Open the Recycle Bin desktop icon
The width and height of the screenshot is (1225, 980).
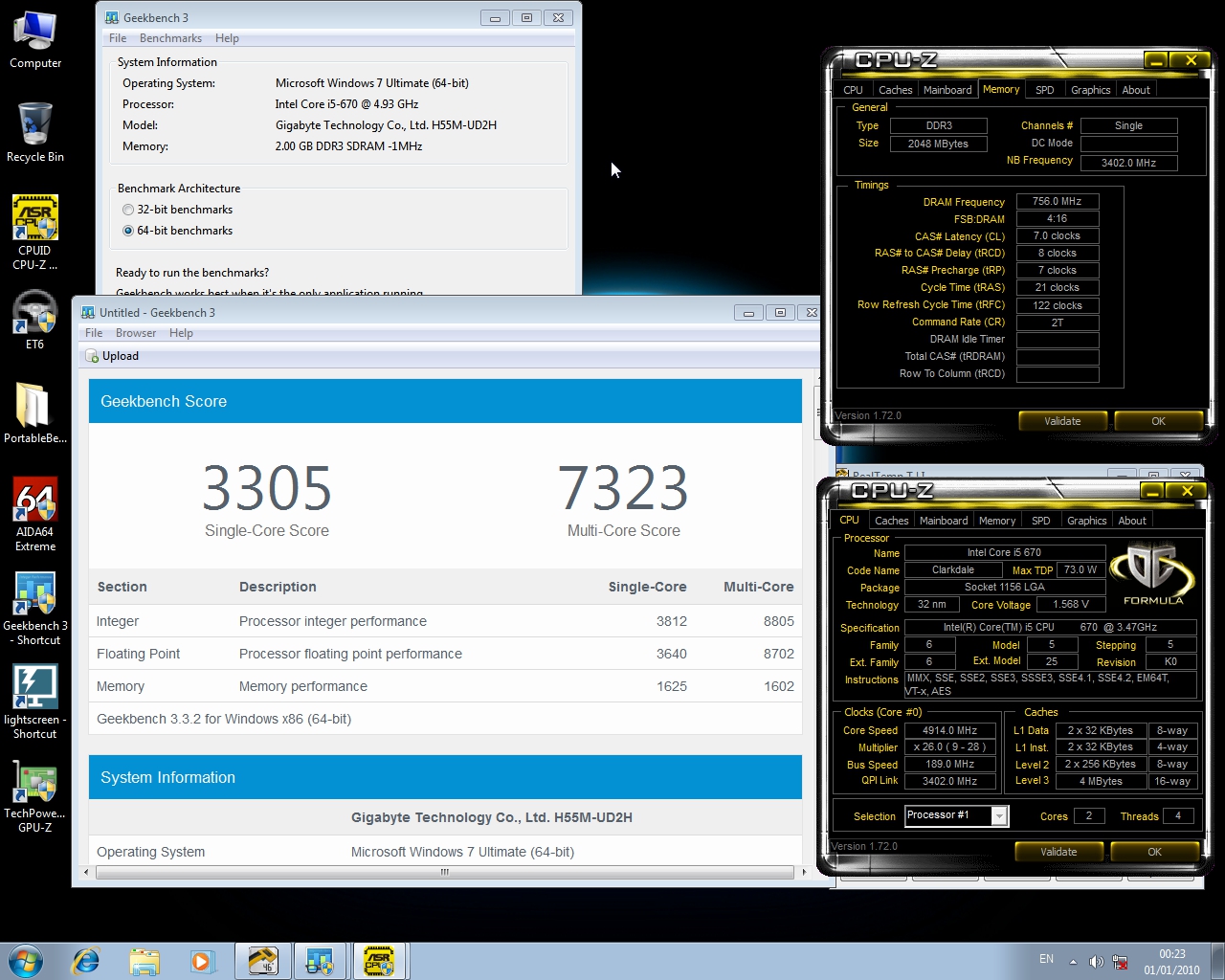click(35, 132)
